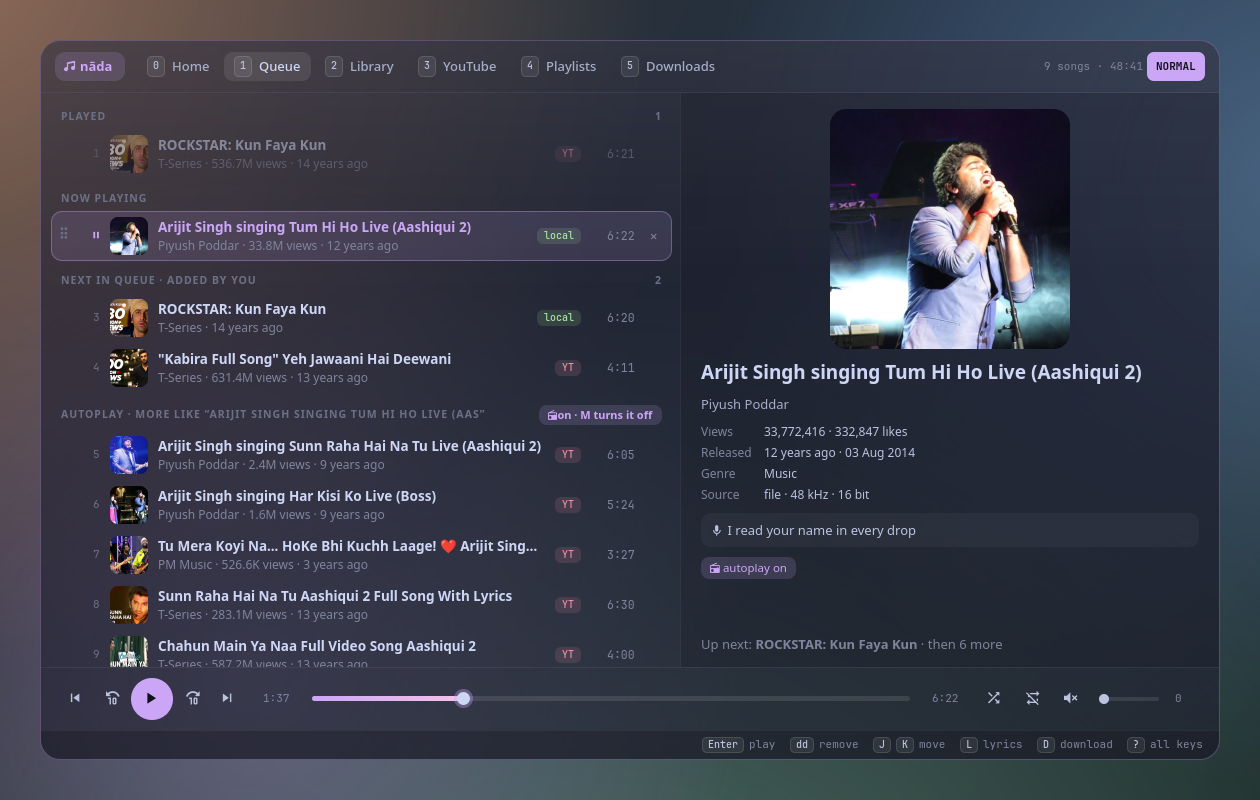Click the microphone icon in lyrics box

(716, 530)
